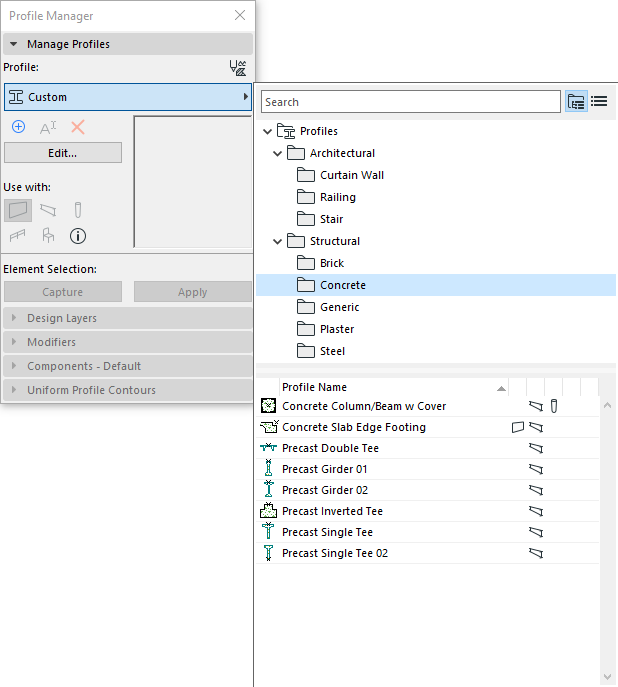Collapse the Architectural folder chevron
Image resolution: width=618 pixels, height=687 pixels.
pyautogui.click(x=278, y=153)
